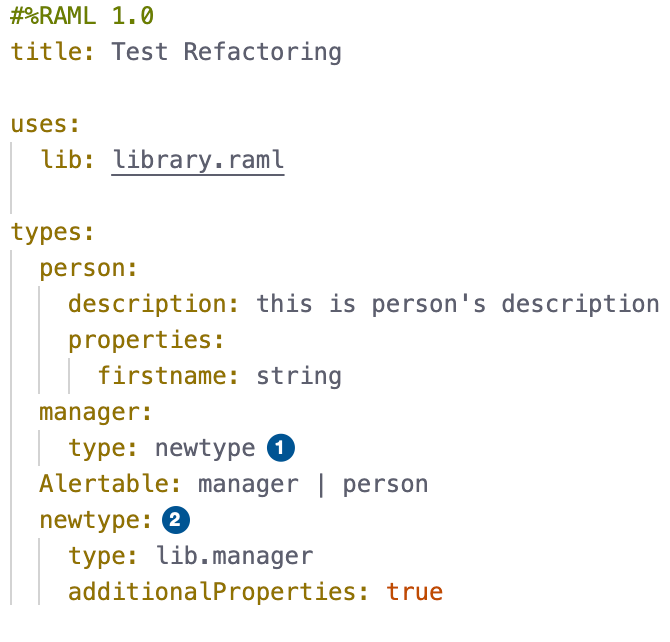Screen dimensions: 670x642
Task: Click the number 1 callout badge
Action: tap(282, 448)
